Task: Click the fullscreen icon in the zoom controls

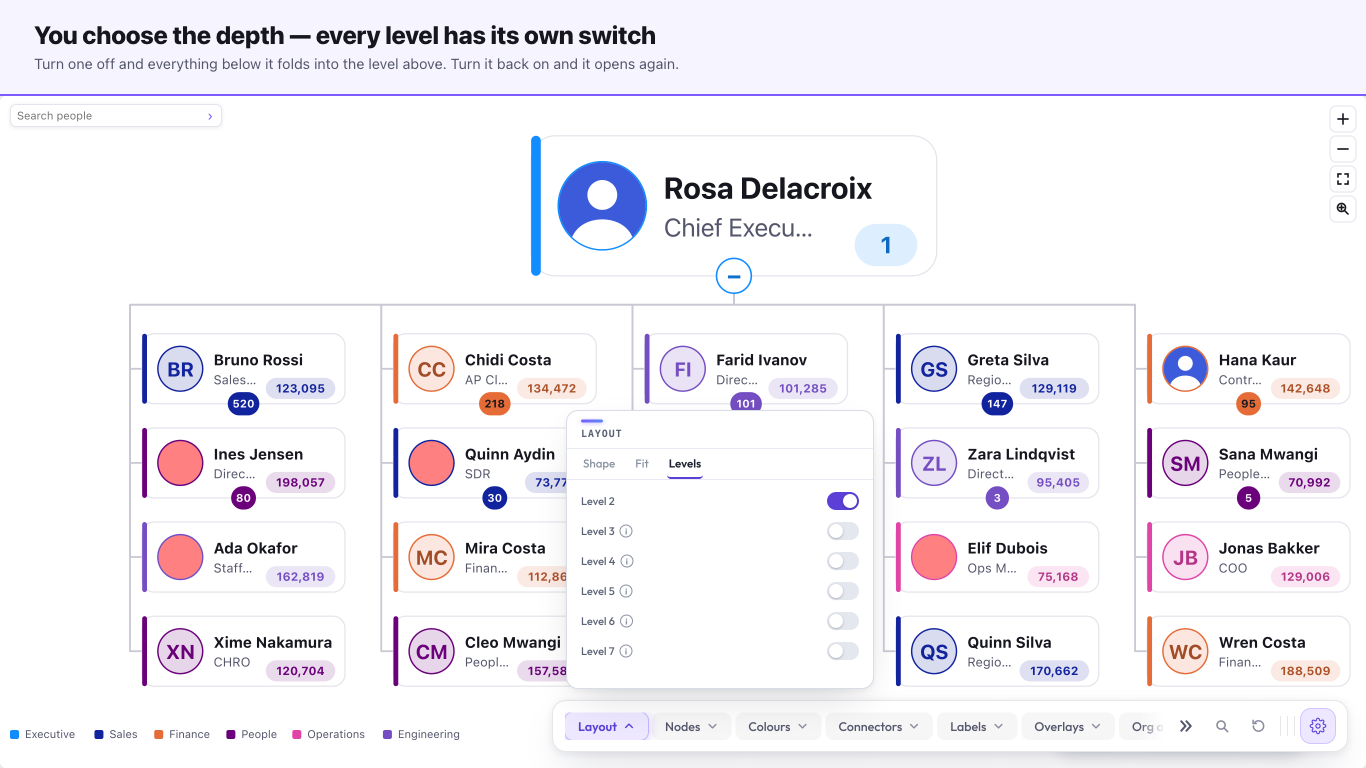Action: tap(1343, 179)
